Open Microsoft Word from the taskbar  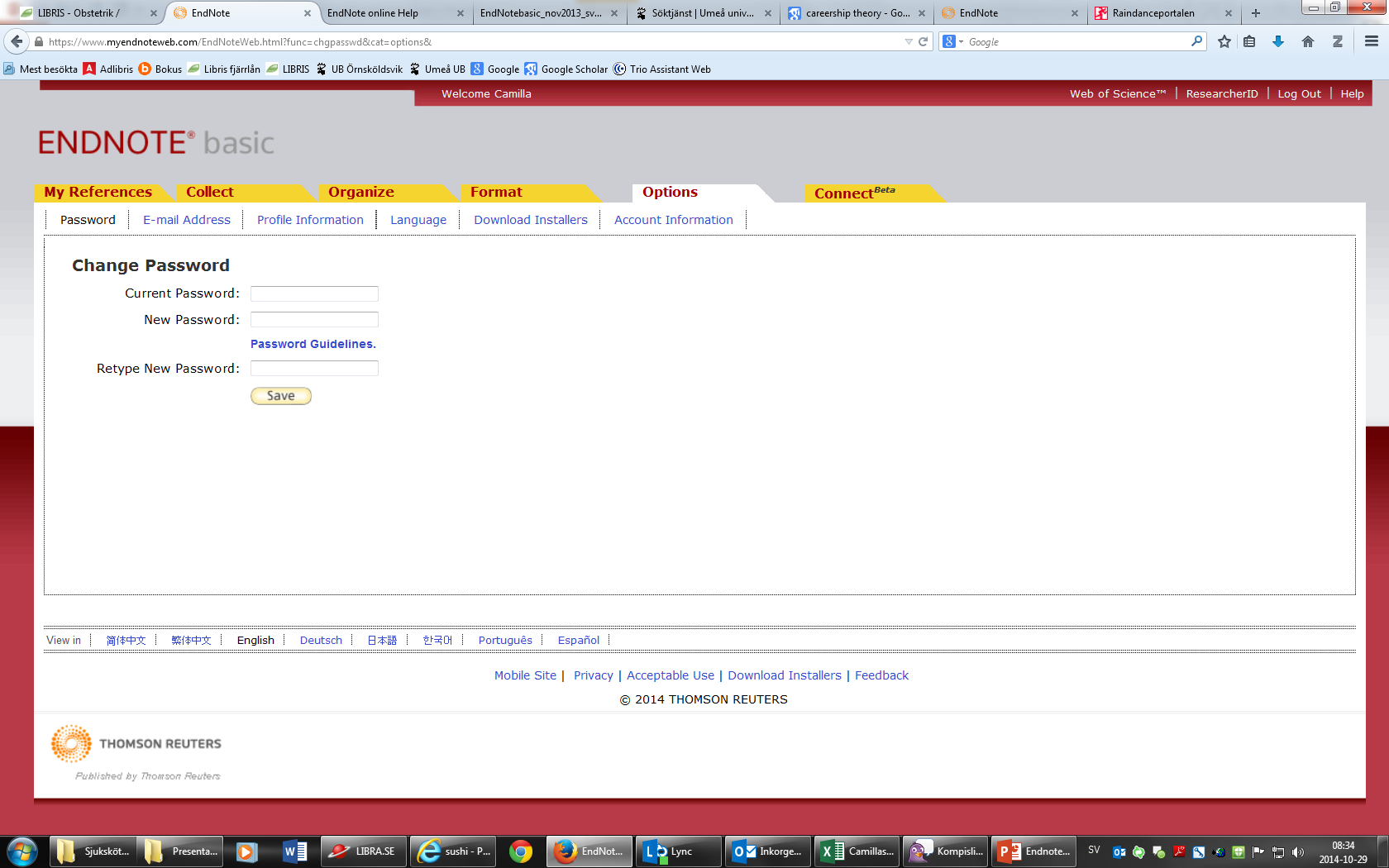tap(295, 851)
